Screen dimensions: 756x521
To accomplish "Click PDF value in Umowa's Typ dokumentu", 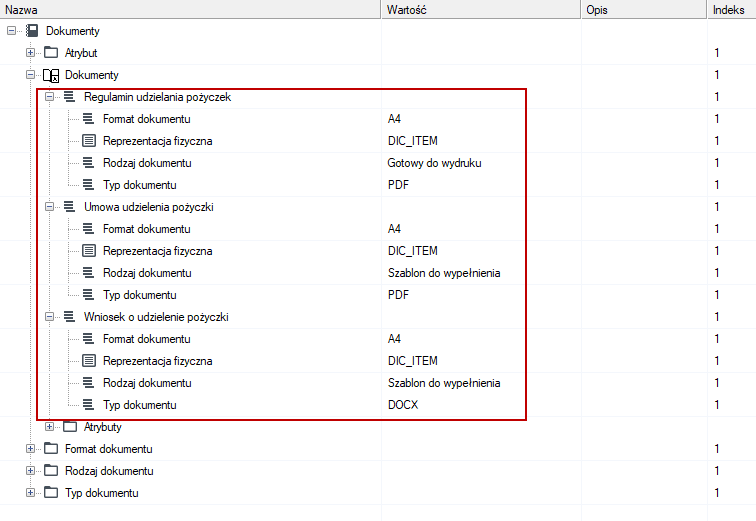I will pyautogui.click(x=398, y=294).
